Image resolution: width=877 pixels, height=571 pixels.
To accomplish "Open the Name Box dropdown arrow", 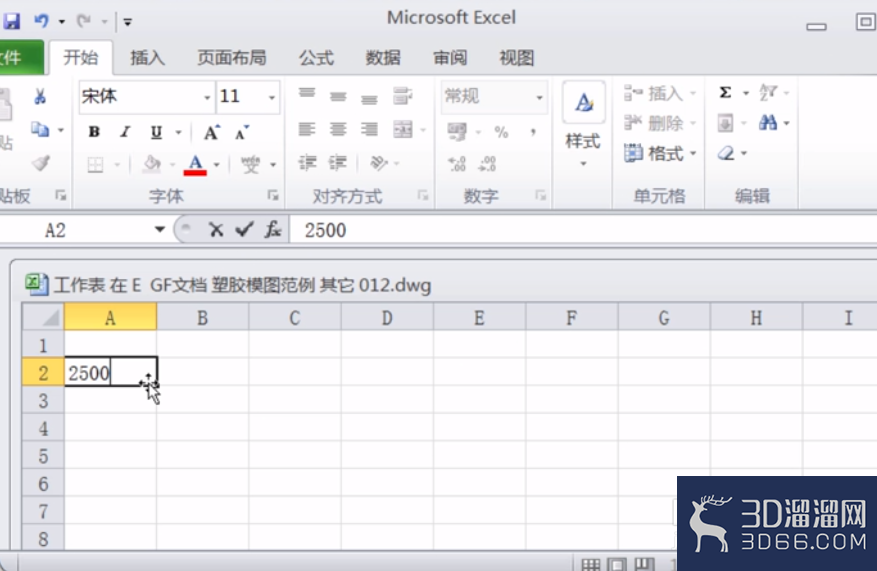I will [x=160, y=230].
